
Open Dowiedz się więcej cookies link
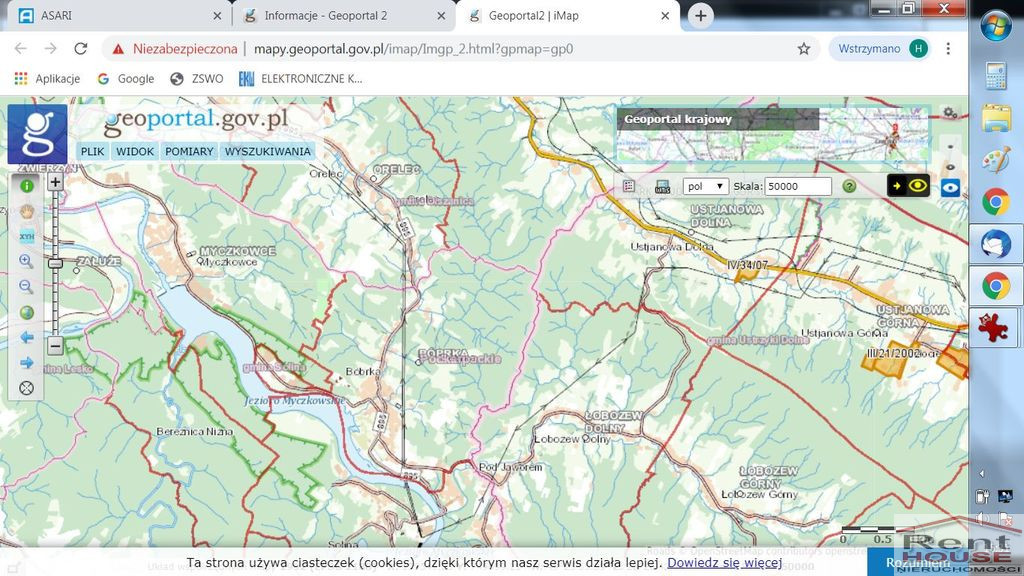coord(724,562)
